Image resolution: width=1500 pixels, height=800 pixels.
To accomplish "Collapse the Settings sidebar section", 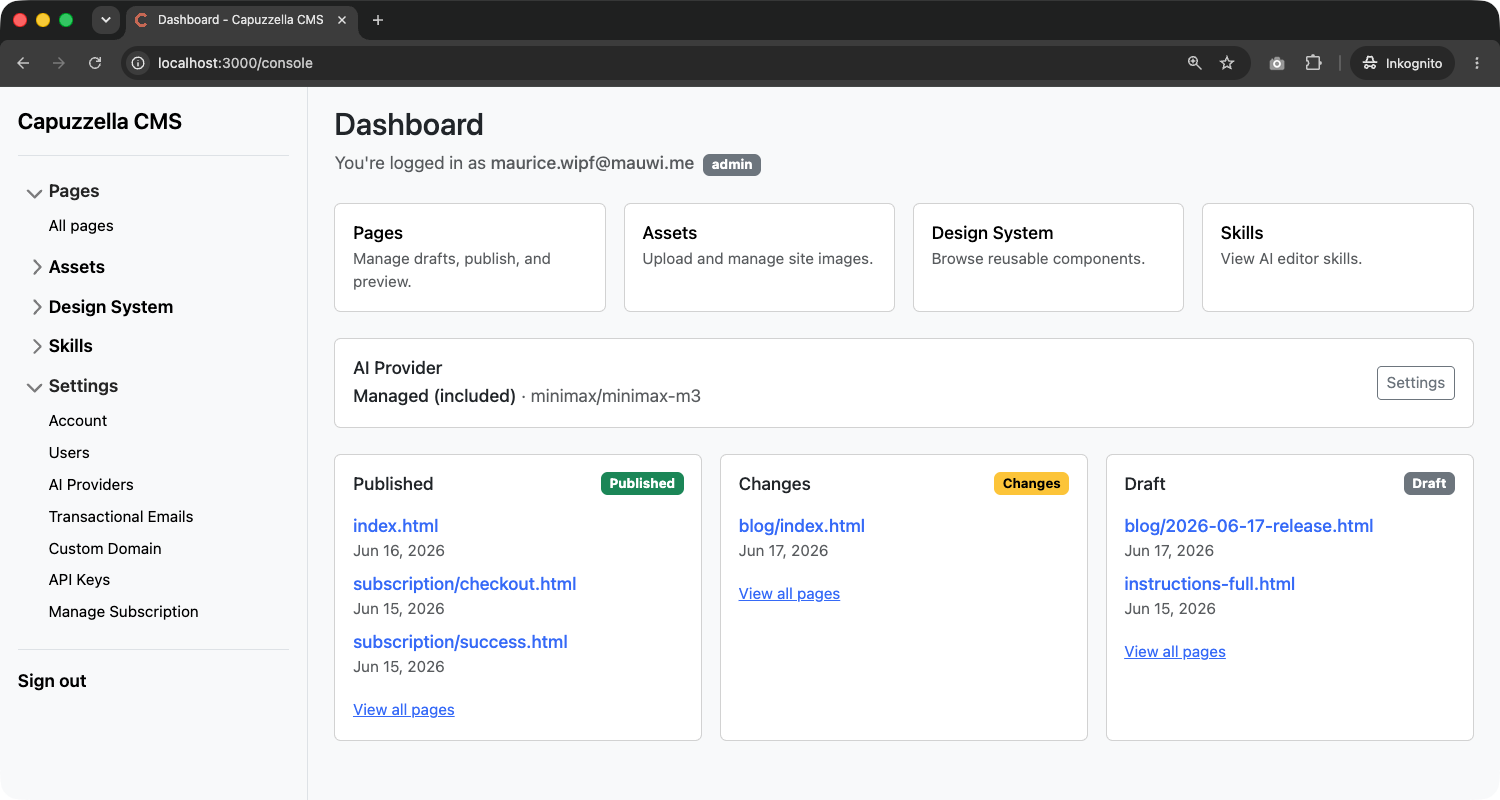I will click(35, 387).
